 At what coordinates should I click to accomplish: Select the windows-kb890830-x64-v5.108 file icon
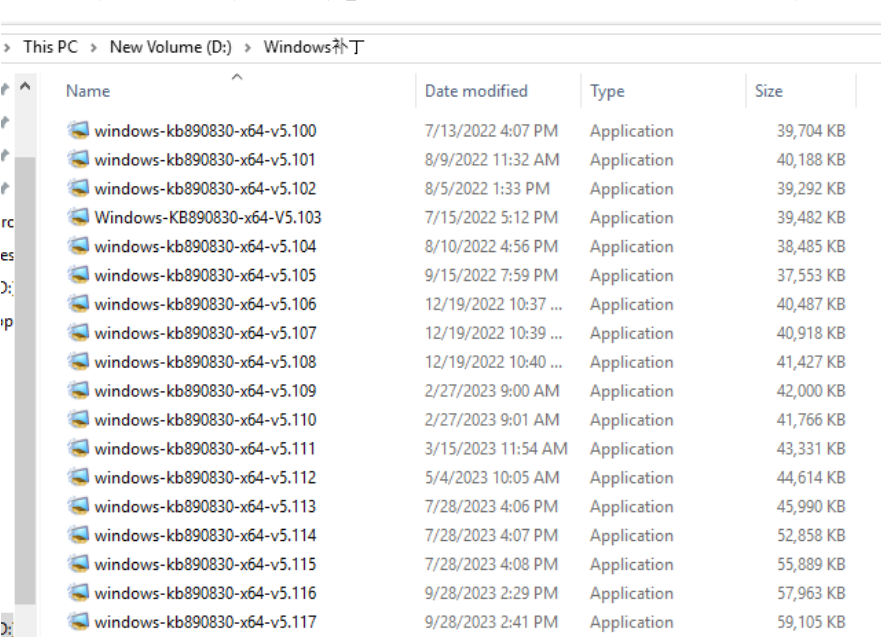(78, 362)
